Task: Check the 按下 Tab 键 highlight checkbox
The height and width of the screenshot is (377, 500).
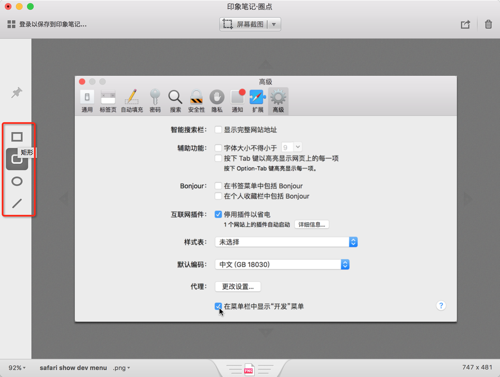Action: click(x=218, y=158)
